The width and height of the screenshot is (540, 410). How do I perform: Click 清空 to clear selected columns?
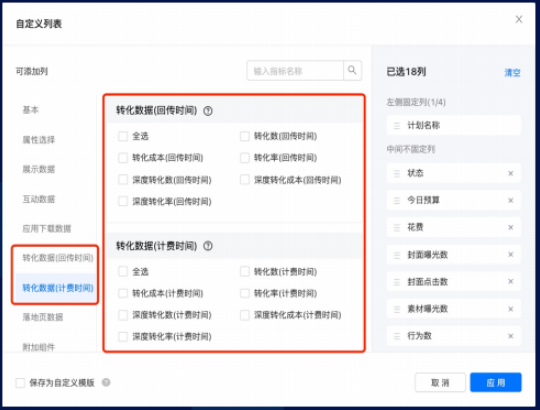tap(512, 73)
